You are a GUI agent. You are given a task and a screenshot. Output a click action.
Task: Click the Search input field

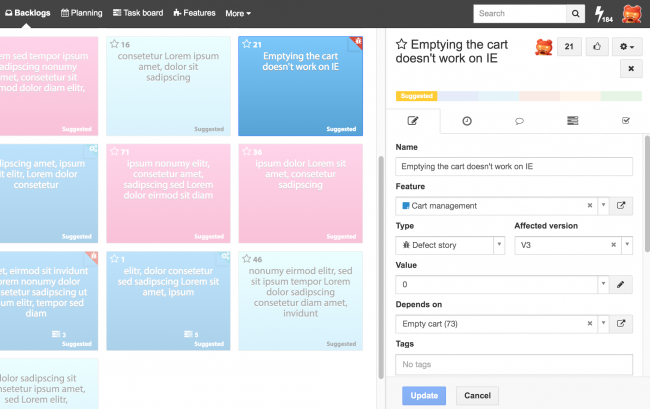[x=520, y=14]
